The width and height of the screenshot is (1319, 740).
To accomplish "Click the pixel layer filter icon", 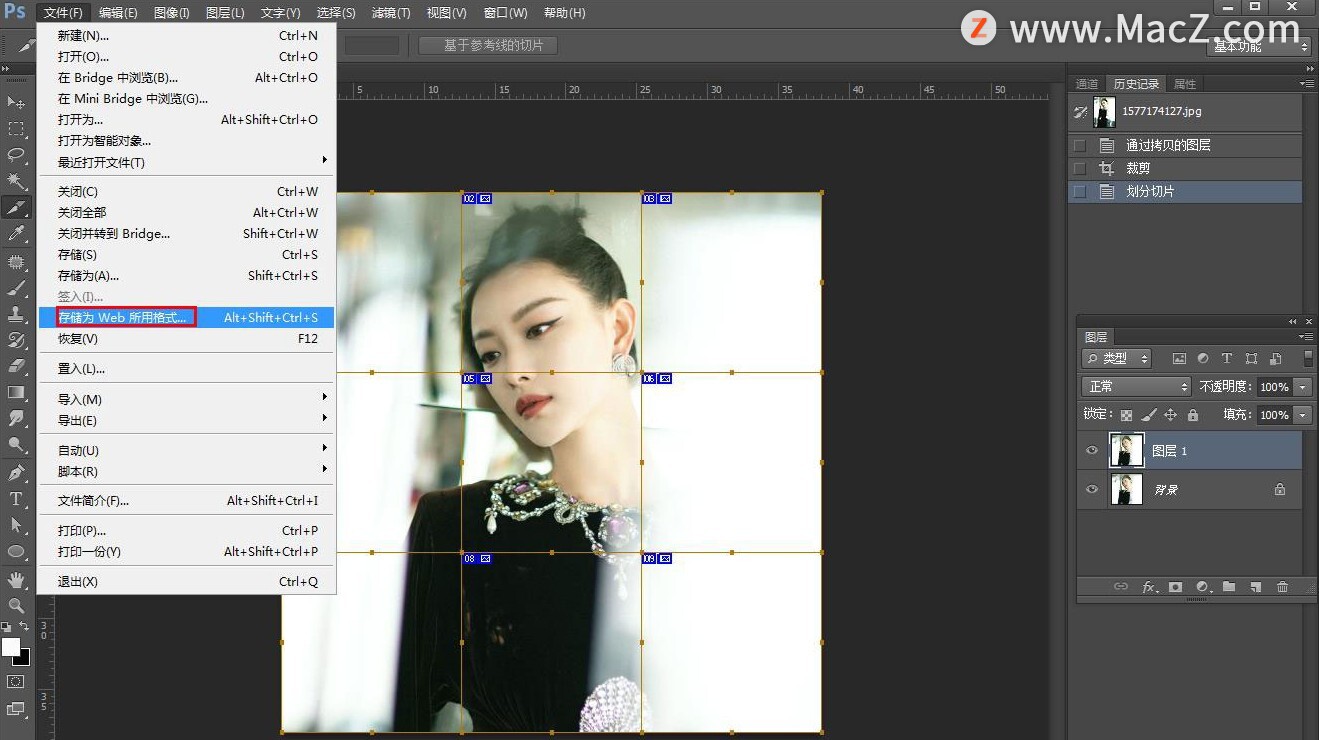I will tap(1179, 358).
